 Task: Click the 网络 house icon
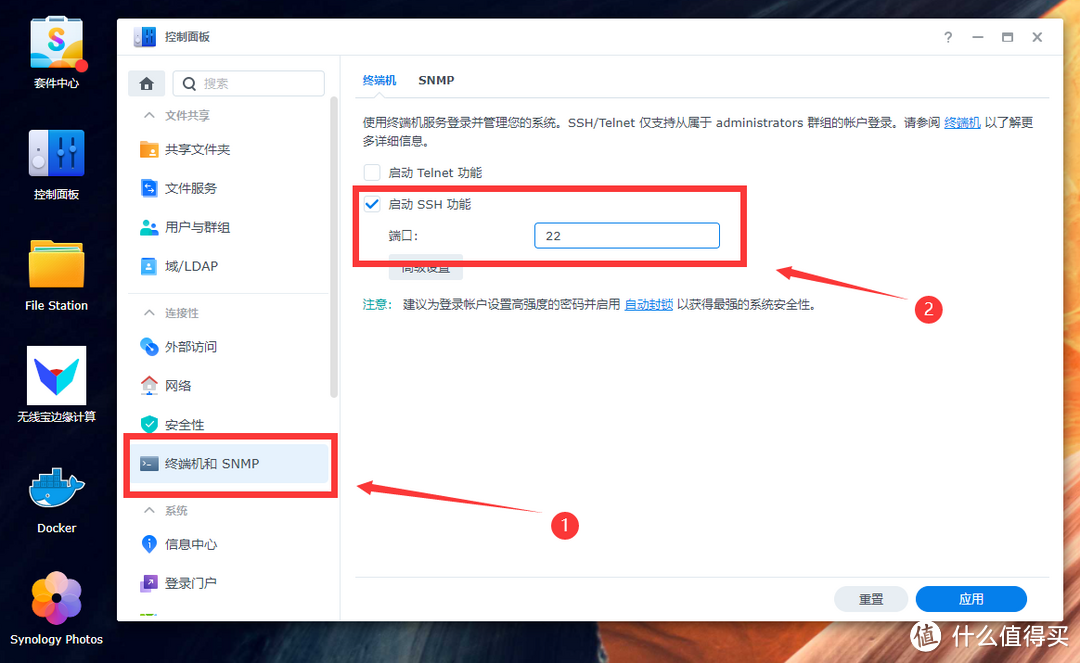(x=149, y=386)
